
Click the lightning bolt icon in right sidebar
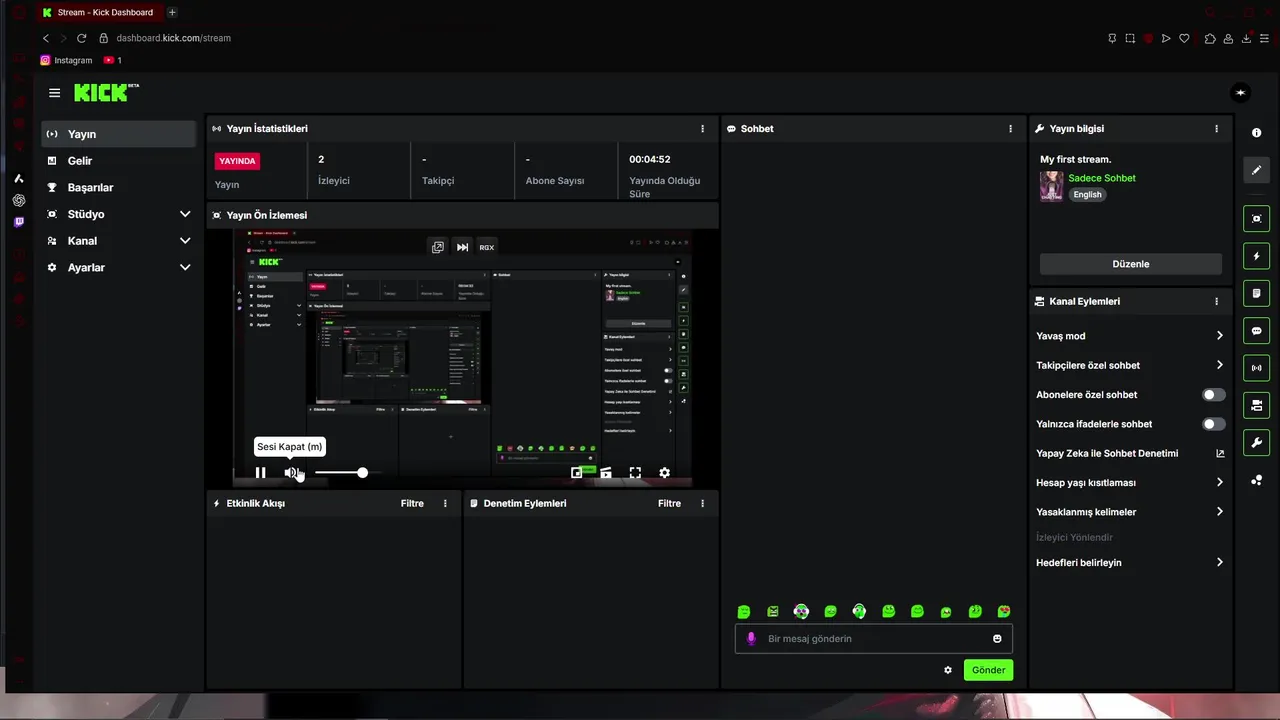(1257, 256)
